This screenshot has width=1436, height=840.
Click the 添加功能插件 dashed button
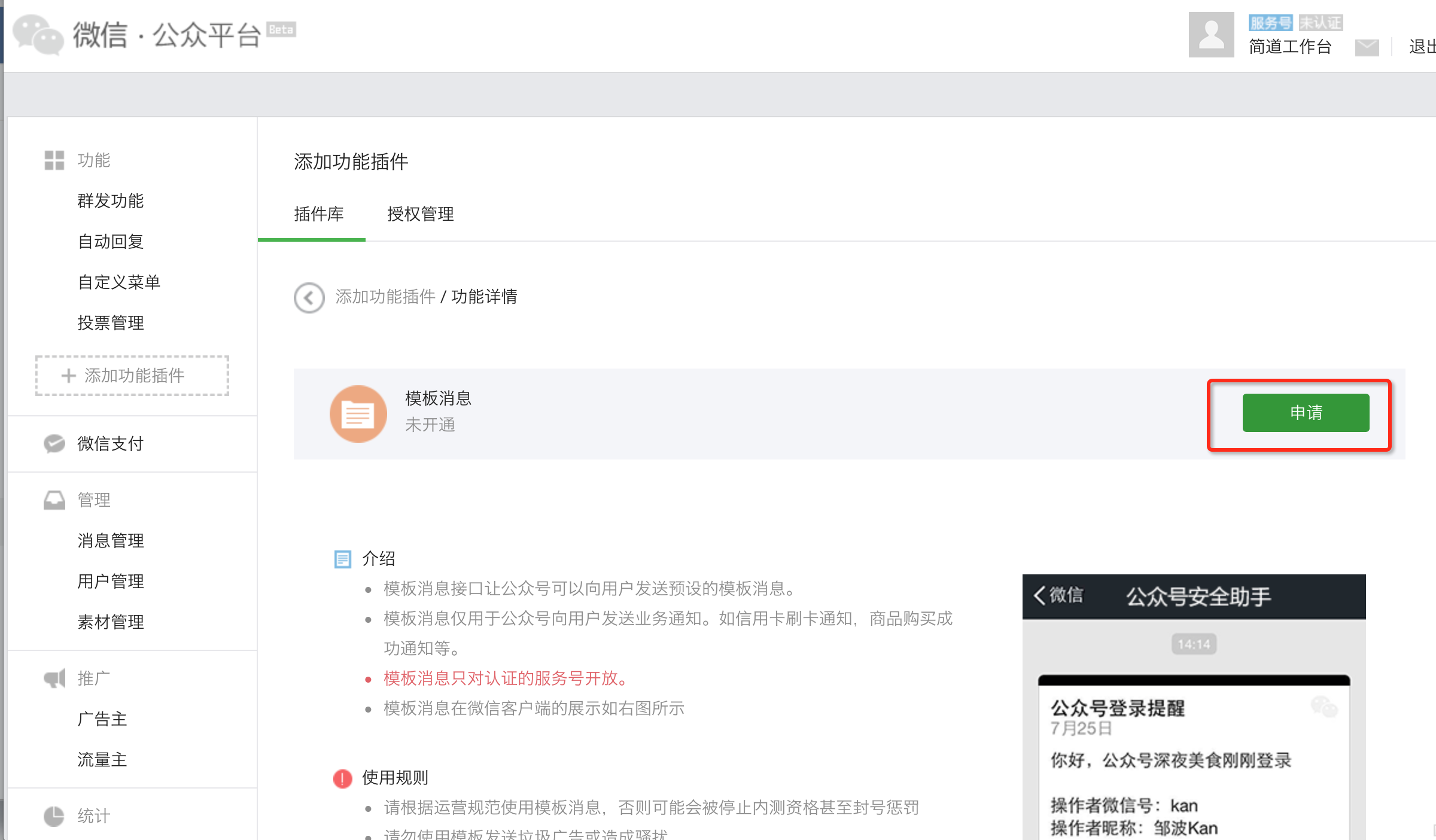[x=132, y=376]
